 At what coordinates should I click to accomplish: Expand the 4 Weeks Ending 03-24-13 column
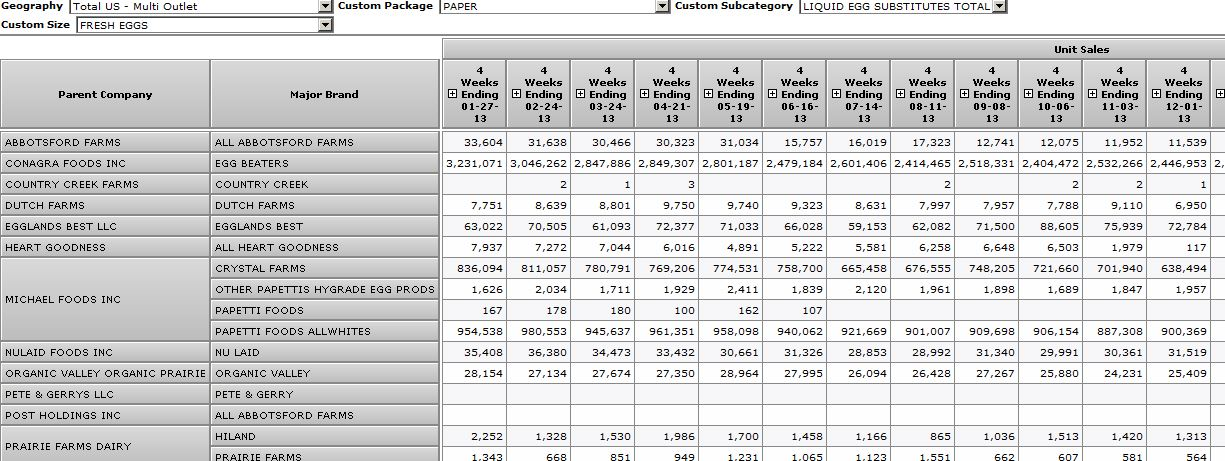coord(581,95)
